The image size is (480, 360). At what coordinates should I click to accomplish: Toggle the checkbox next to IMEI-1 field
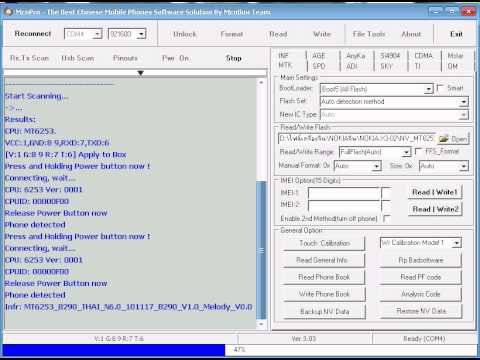[x=386, y=193]
